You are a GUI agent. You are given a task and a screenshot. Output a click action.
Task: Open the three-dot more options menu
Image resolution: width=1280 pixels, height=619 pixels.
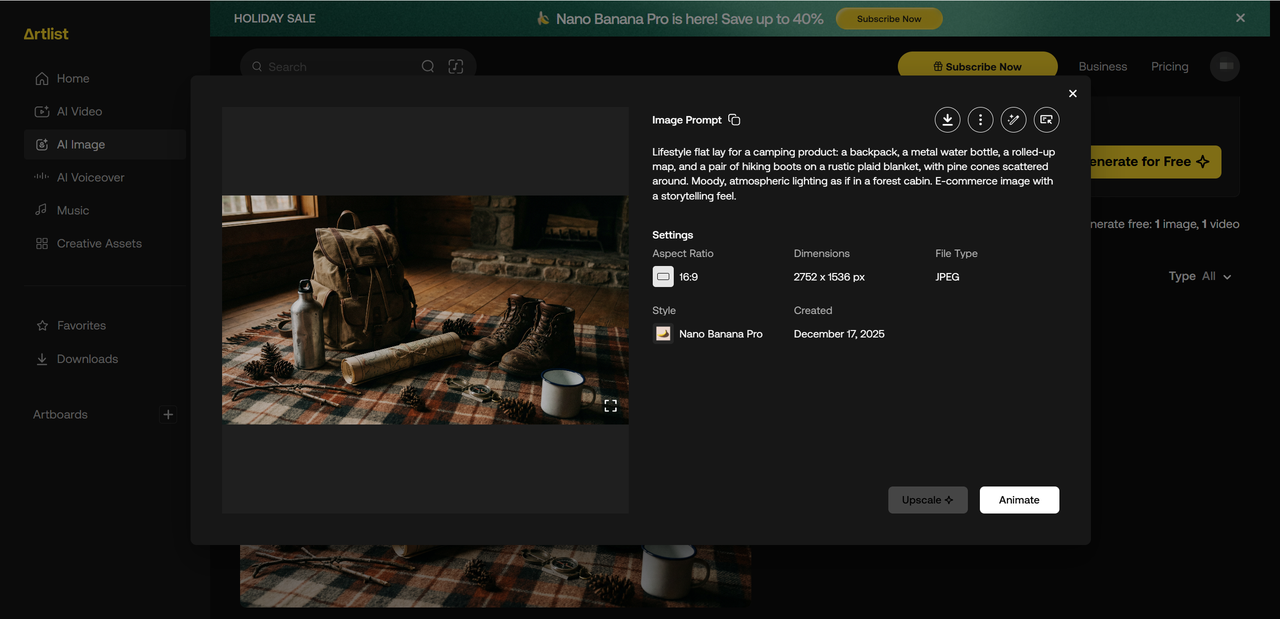980,120
